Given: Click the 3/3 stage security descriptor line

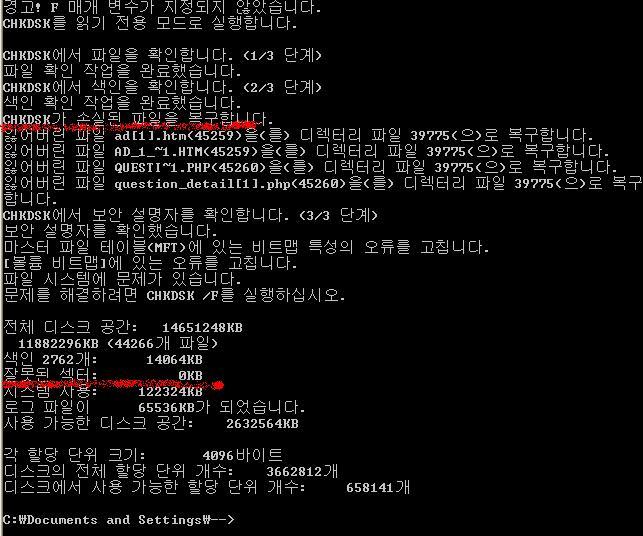Looking at the screenshot, I should pos(190,215).
